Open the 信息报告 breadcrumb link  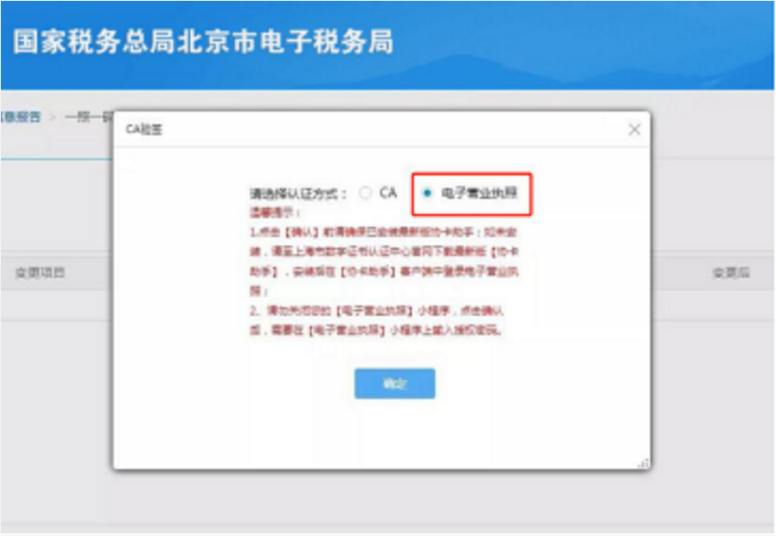point(20,117)
